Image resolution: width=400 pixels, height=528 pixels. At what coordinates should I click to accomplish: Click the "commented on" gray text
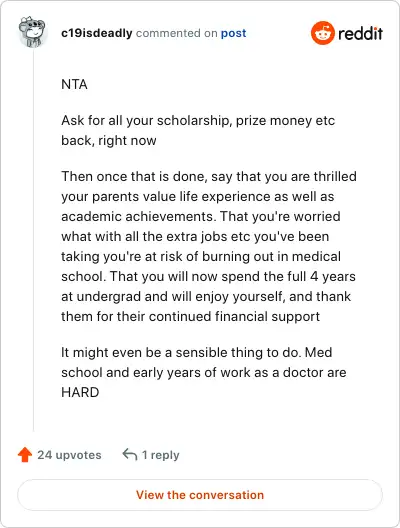pos(176,33)
